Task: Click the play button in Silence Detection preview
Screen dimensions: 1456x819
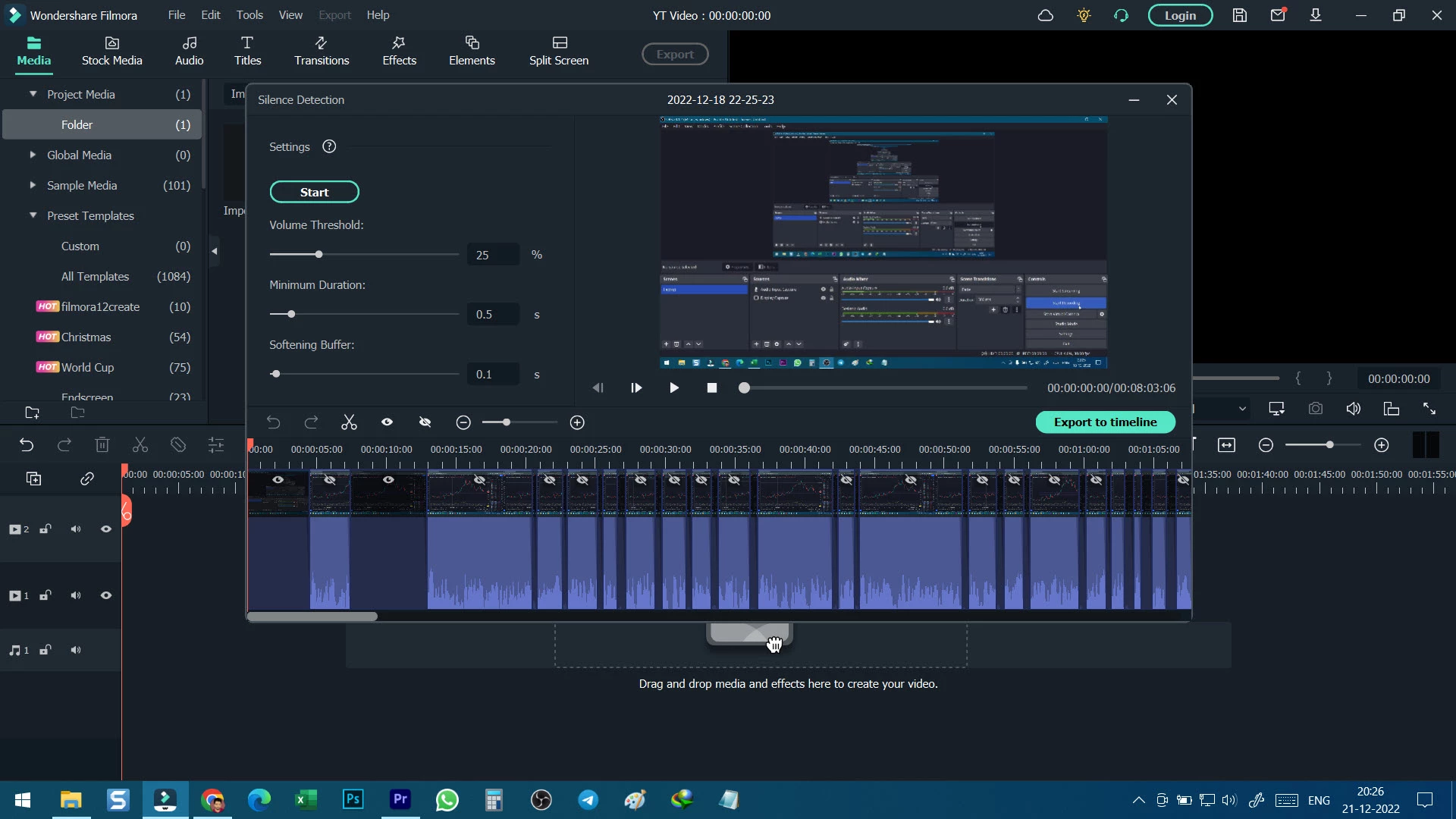Action: (x=673, y=388)
